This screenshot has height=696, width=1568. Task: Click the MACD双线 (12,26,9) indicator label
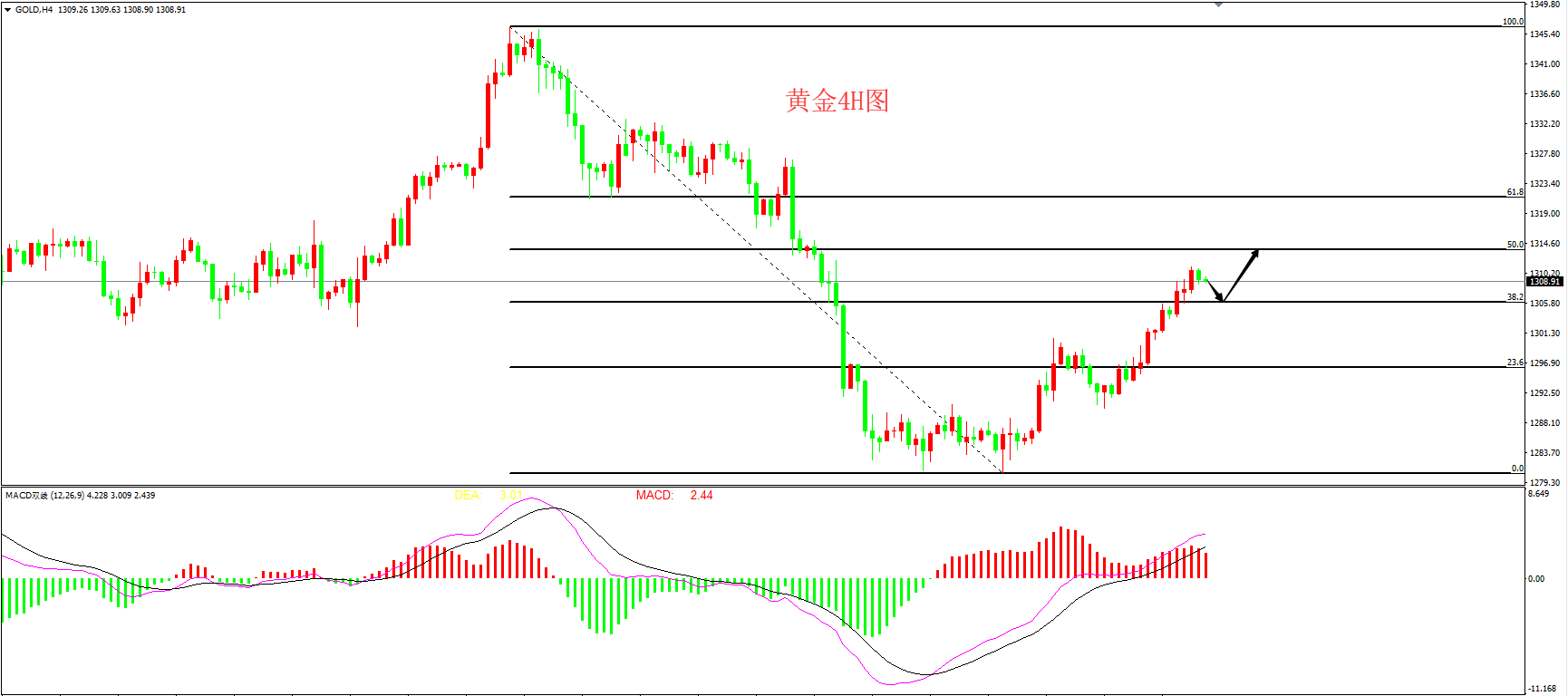click(x=44, y=496)
